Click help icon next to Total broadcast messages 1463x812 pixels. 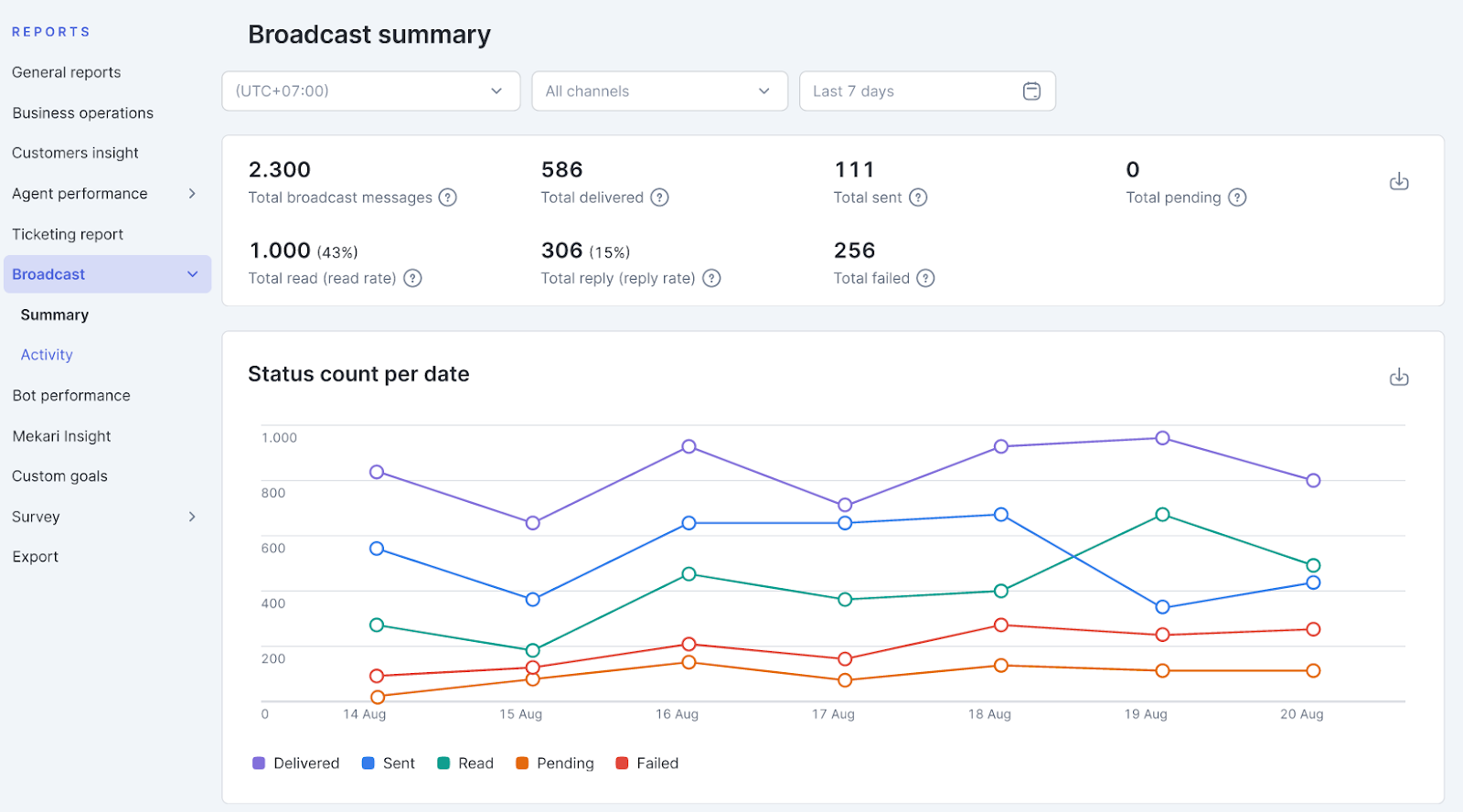[447, 198]
